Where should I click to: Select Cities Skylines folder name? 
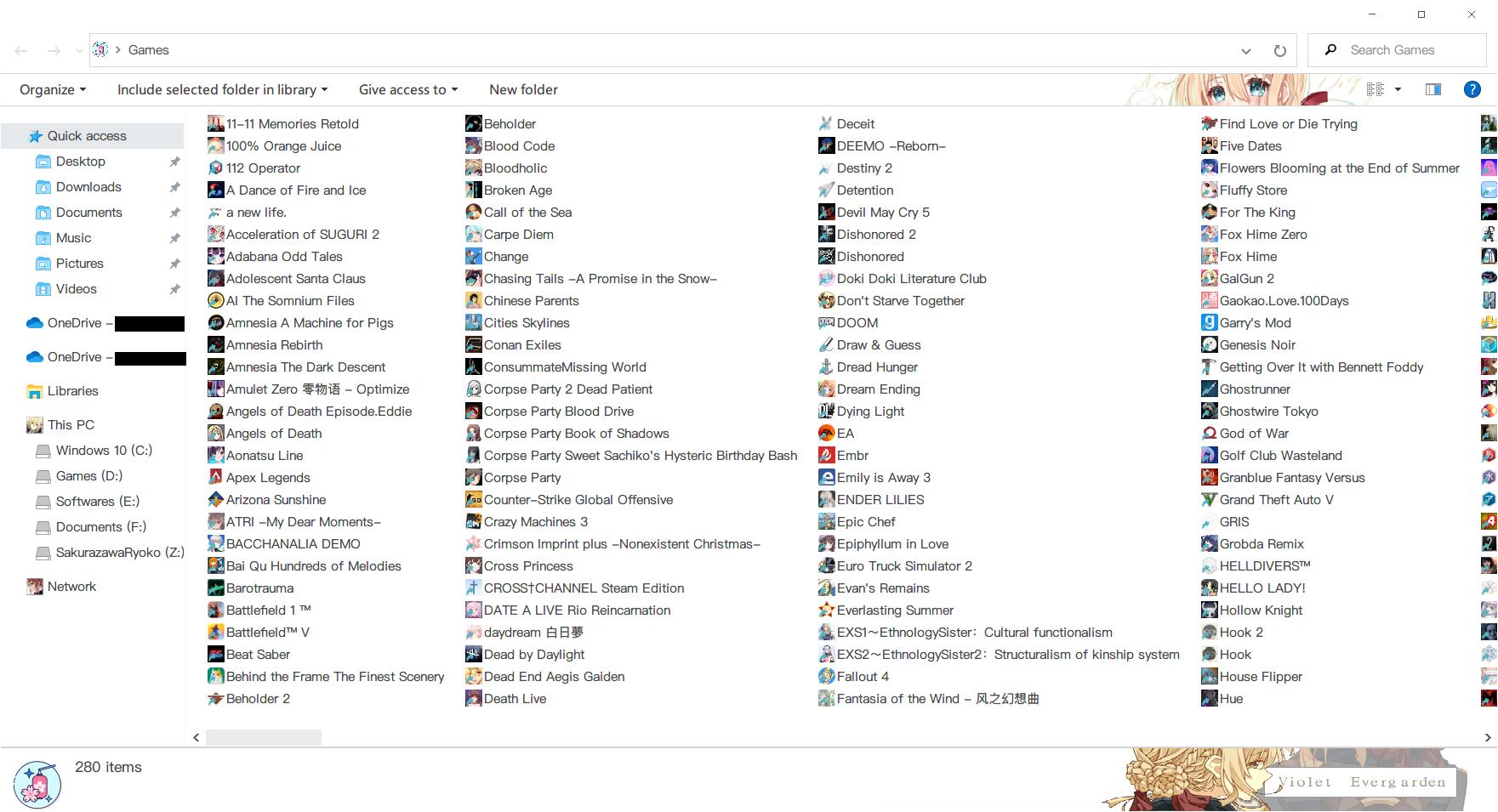527,323
